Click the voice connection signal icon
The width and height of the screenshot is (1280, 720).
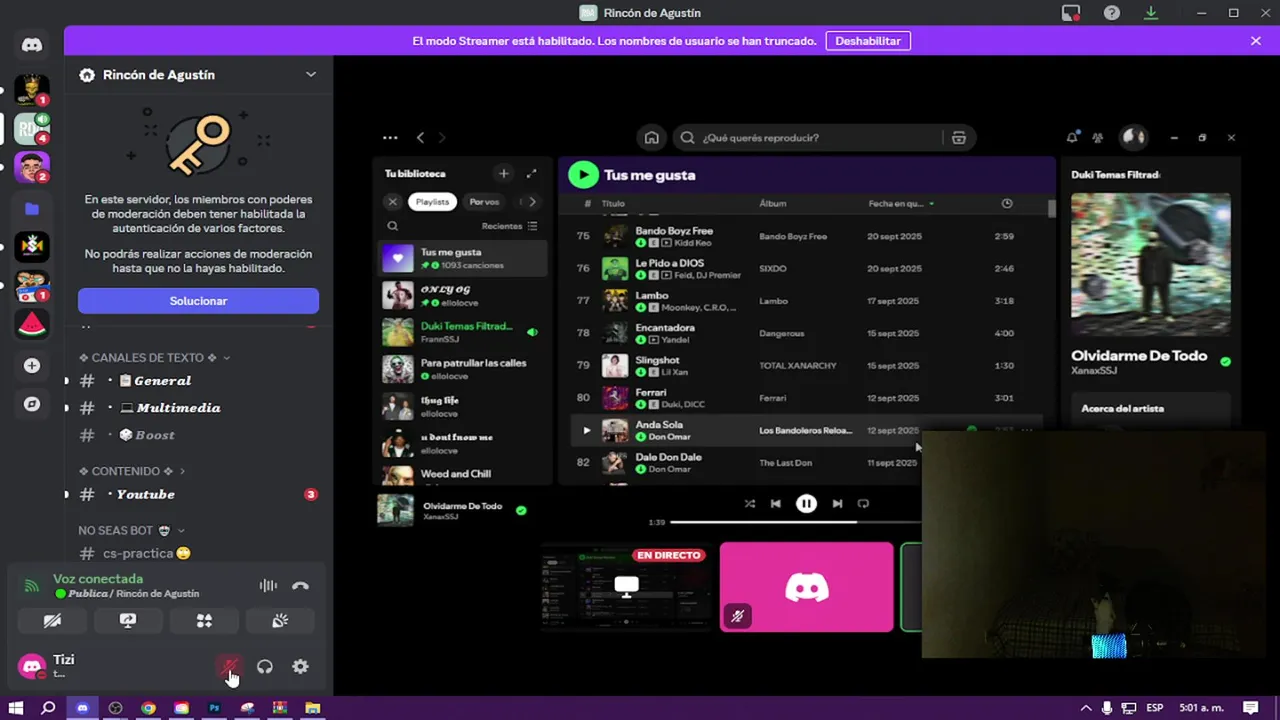coord(32,586)
